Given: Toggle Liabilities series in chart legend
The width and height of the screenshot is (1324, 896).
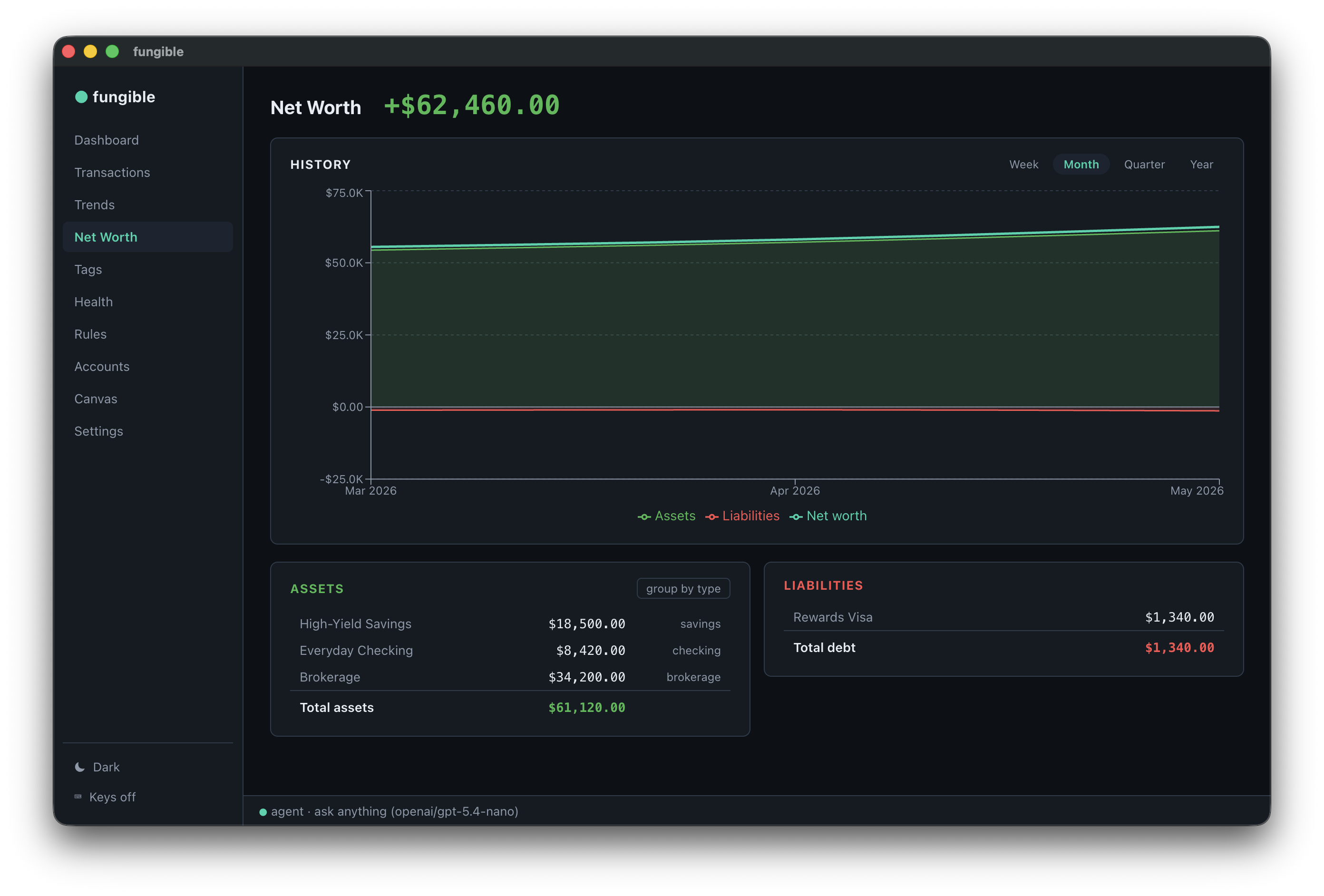Looking at the screenshot, I should (742, 516).
